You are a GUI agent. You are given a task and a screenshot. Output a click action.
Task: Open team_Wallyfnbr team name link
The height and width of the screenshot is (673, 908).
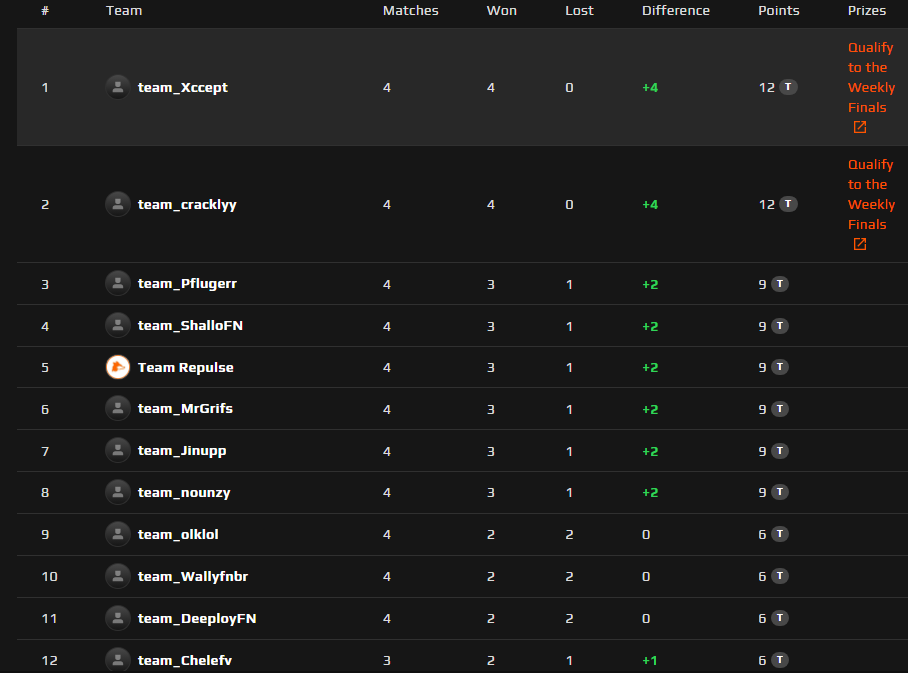pos(193,576)
